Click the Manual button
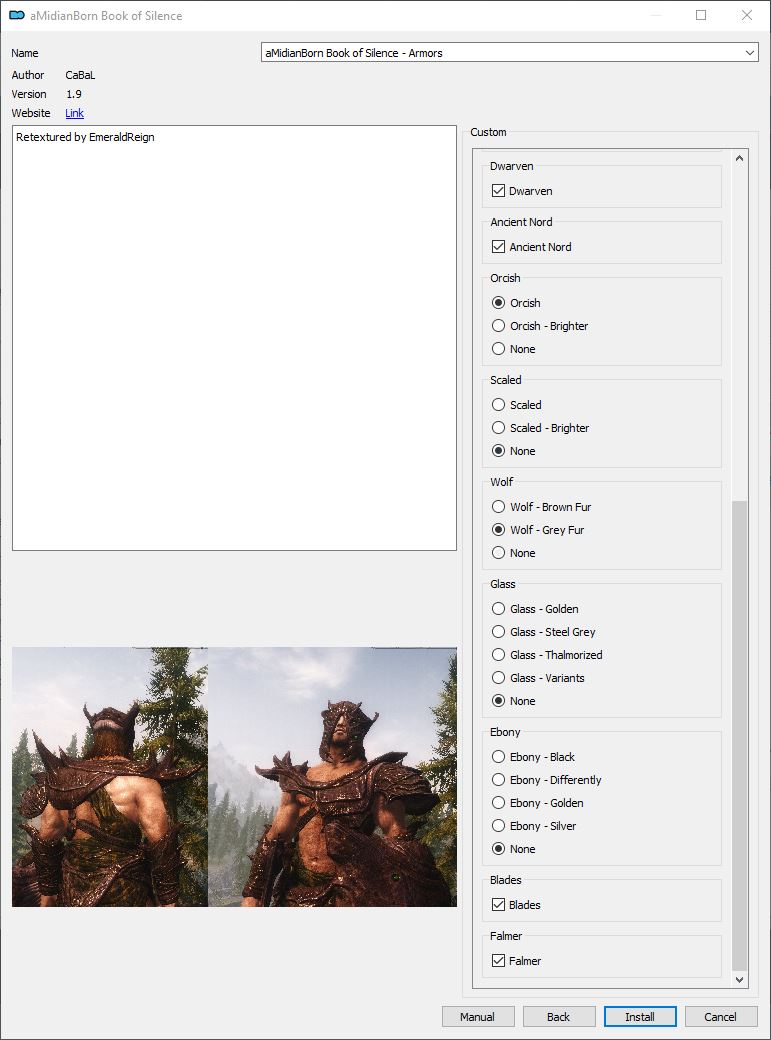The width and height of the screenshot is (771, 1040). point(478,1017)
